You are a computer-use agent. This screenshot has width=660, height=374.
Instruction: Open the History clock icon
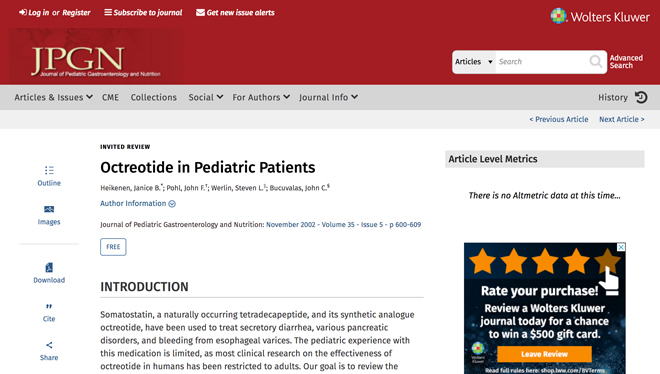click(x=641, y=97)
